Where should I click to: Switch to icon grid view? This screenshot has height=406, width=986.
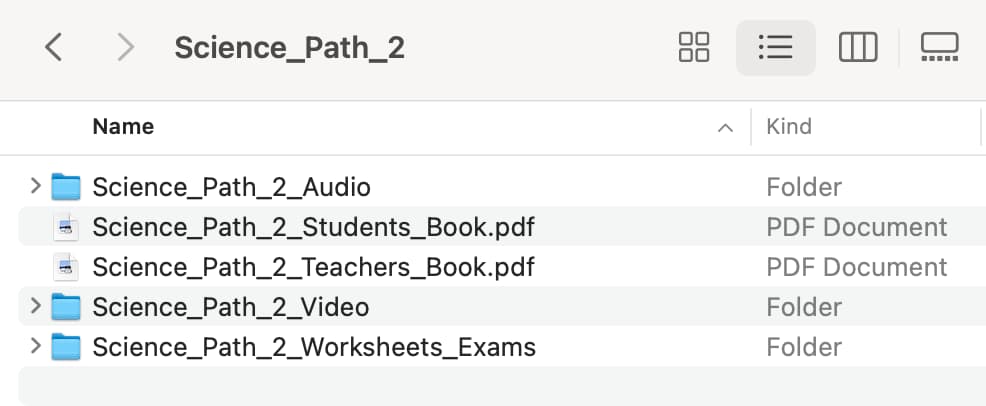point(694,48)
